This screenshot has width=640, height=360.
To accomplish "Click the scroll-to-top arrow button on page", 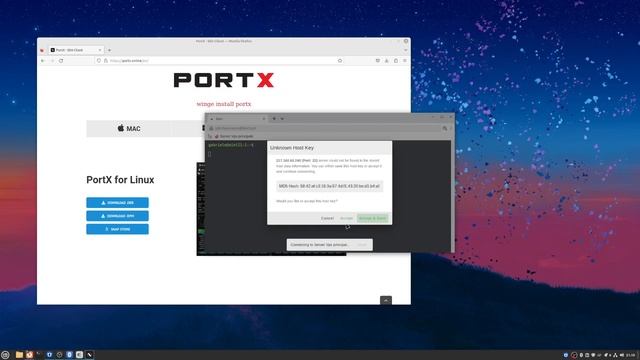I will pos(386,300).
